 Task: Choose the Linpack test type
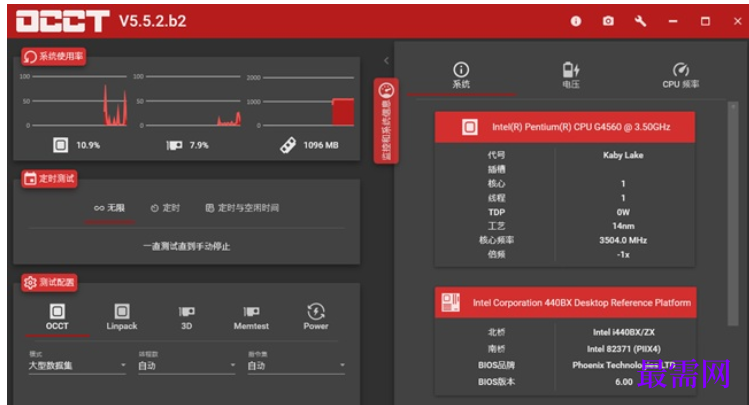(122, 317)
